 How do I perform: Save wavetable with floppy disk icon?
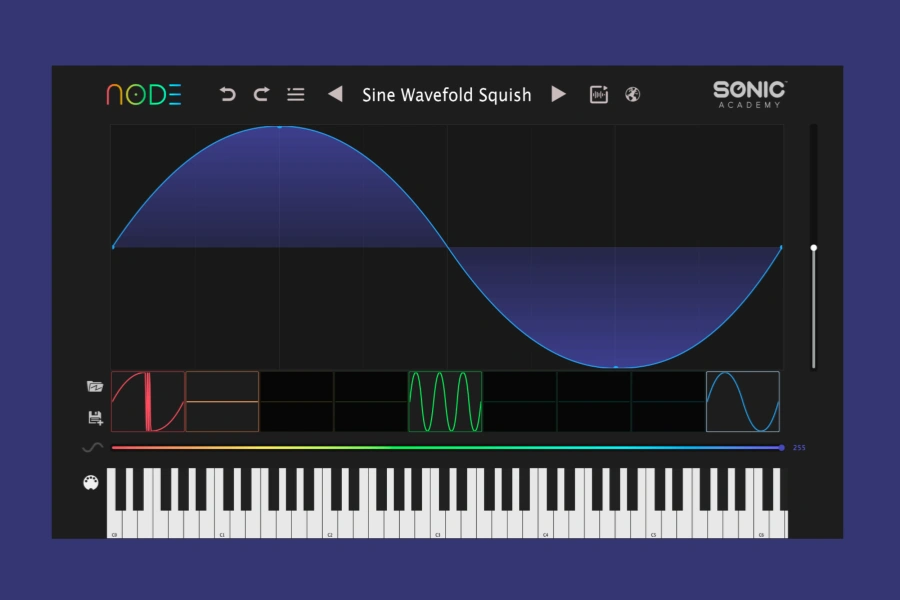(x=95, y=417)
